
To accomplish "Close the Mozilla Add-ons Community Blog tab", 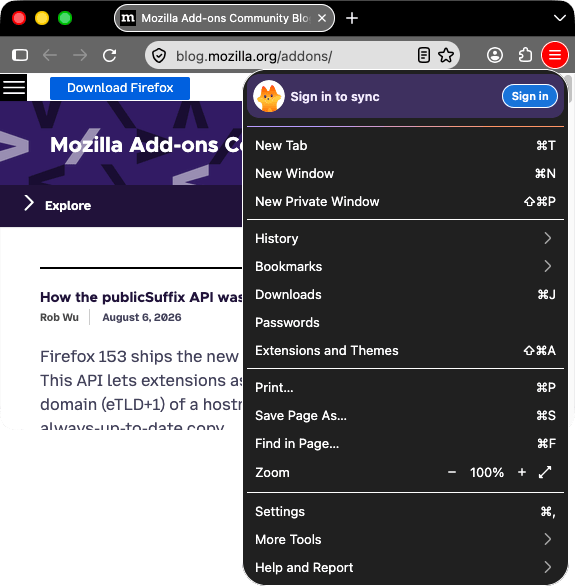I will tap(322, 18).
